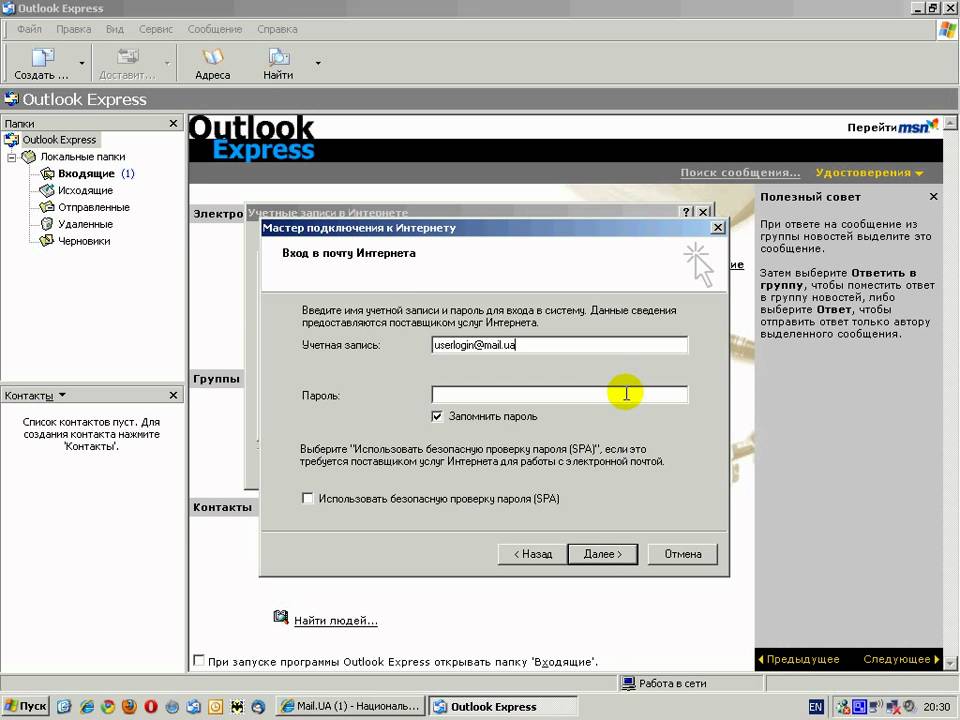
Task: Enable secure password authentication (SPA) checkbox
Action: pos(308,498)
